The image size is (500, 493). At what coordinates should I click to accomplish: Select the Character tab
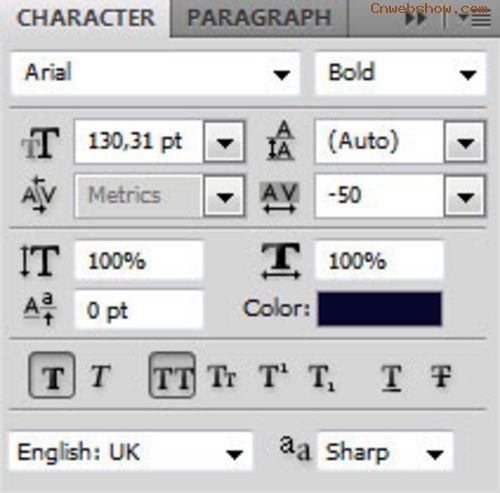(x=86, y=18)
